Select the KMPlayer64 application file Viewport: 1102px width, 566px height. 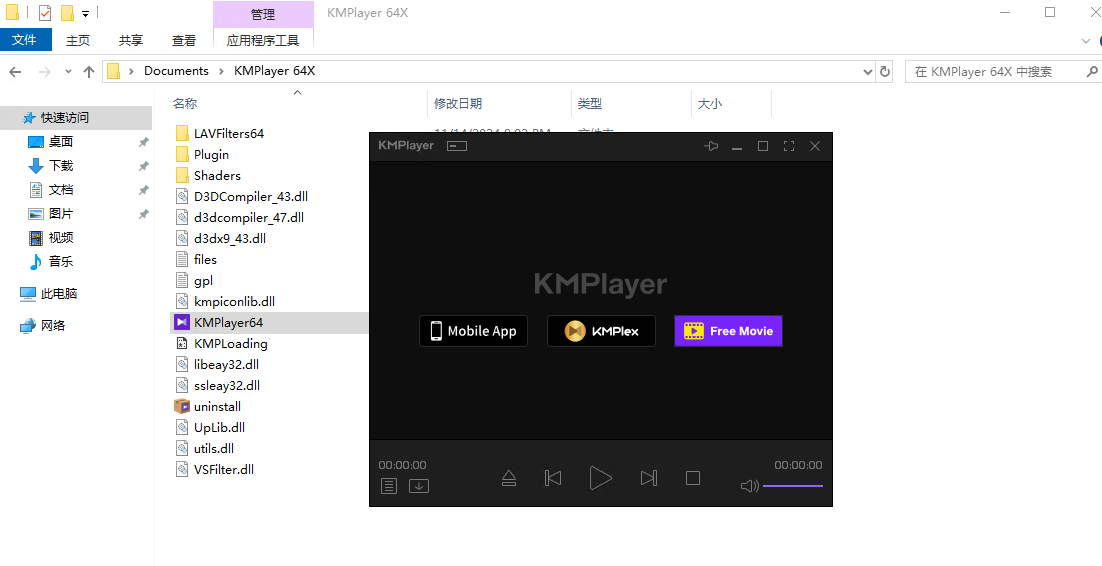(x=228, y=323)
